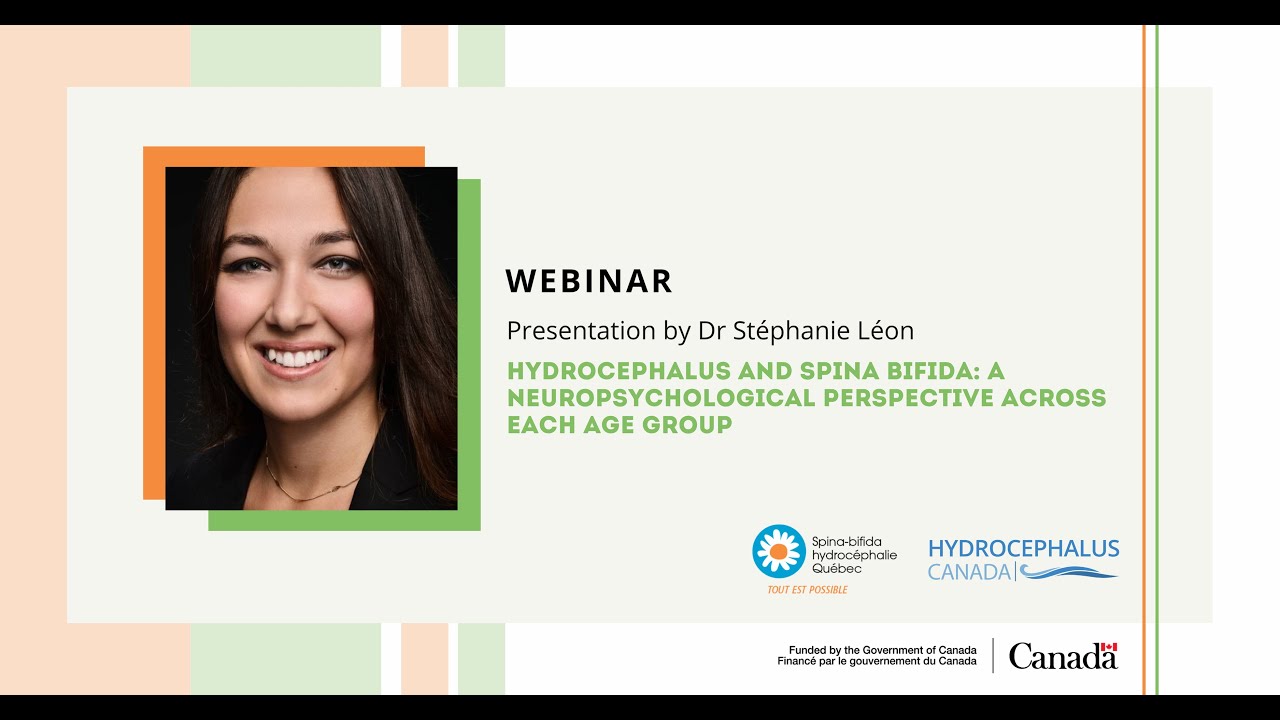Select 'Presentation by Dr Stéphanie Léon' text
Screen dimensions: 1280x720
click(x=710, y=331)
